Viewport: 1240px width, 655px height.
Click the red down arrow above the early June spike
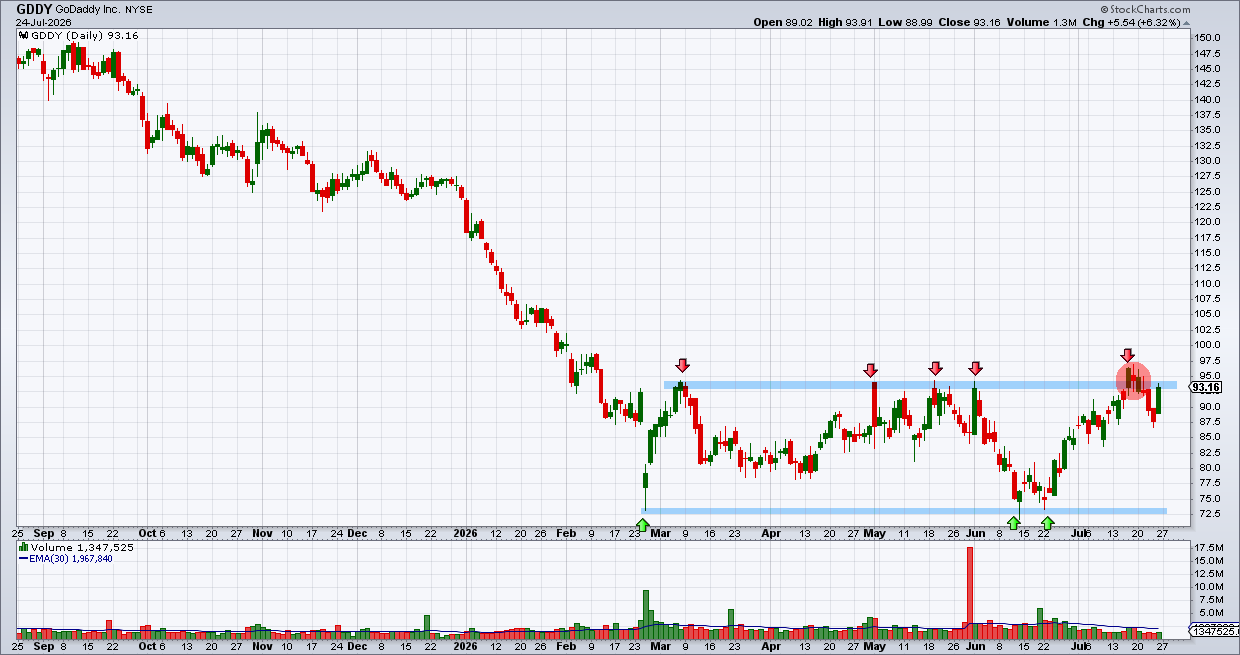pyautogui.click(x=975, y=368)
